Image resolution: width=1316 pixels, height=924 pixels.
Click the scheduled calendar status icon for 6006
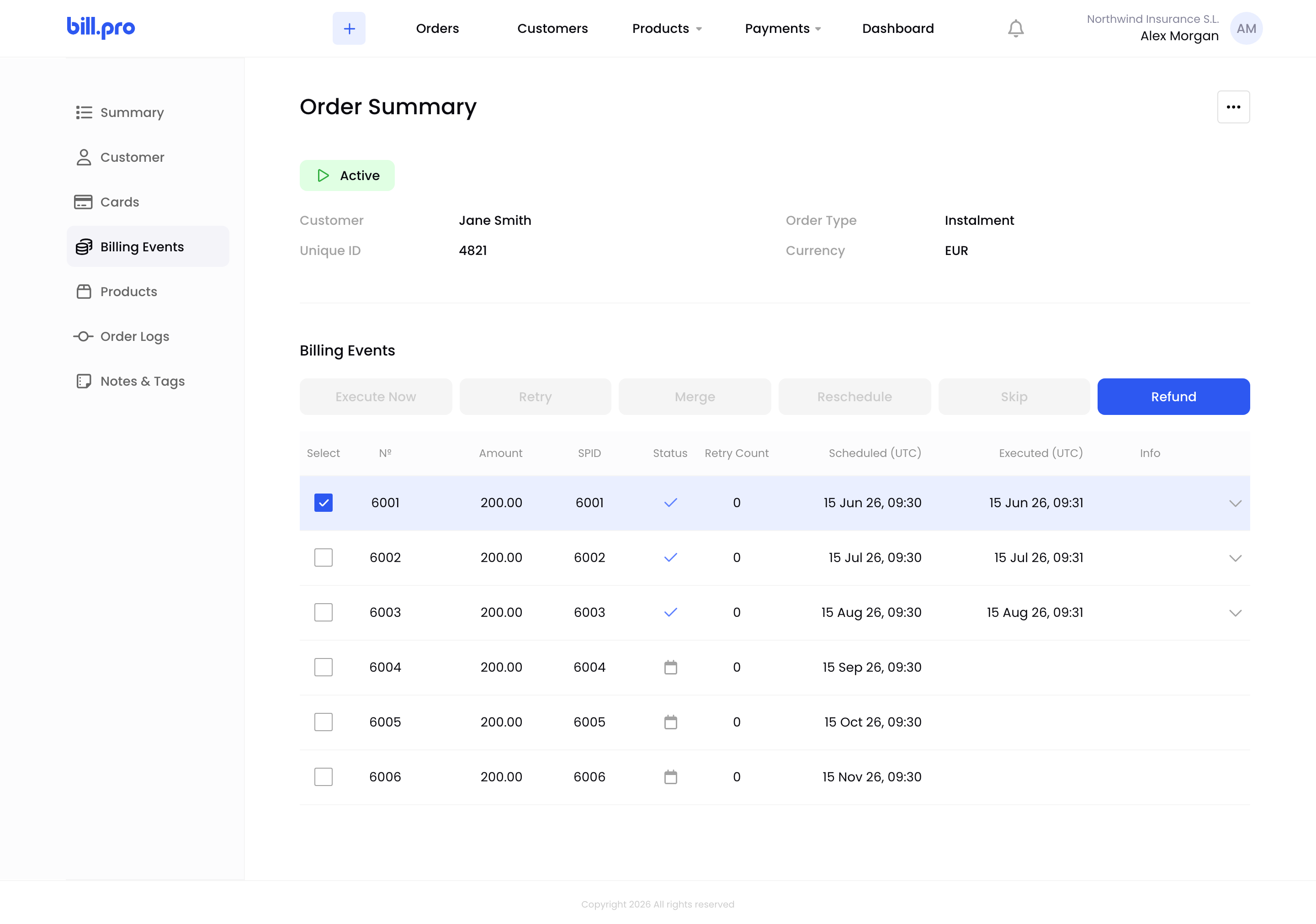click(671, 777)
